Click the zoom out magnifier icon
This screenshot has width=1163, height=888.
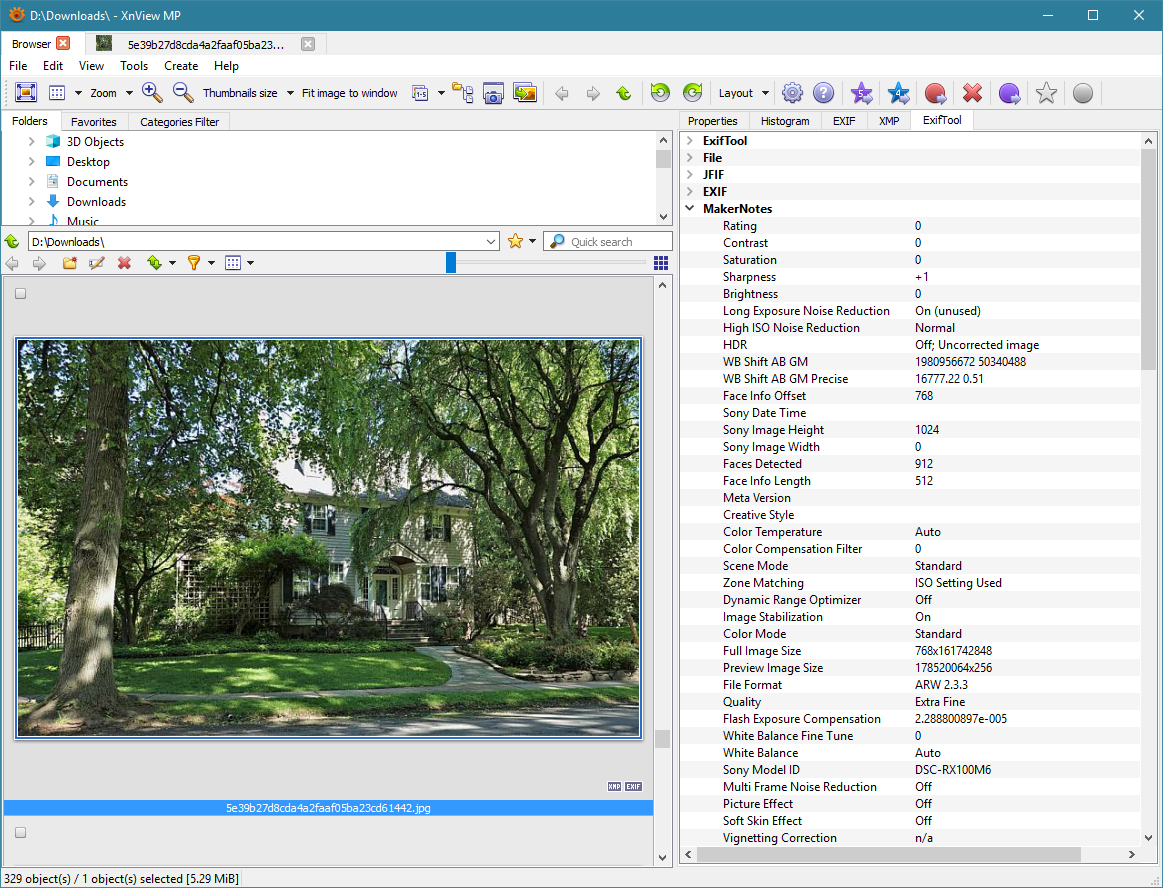183,93
